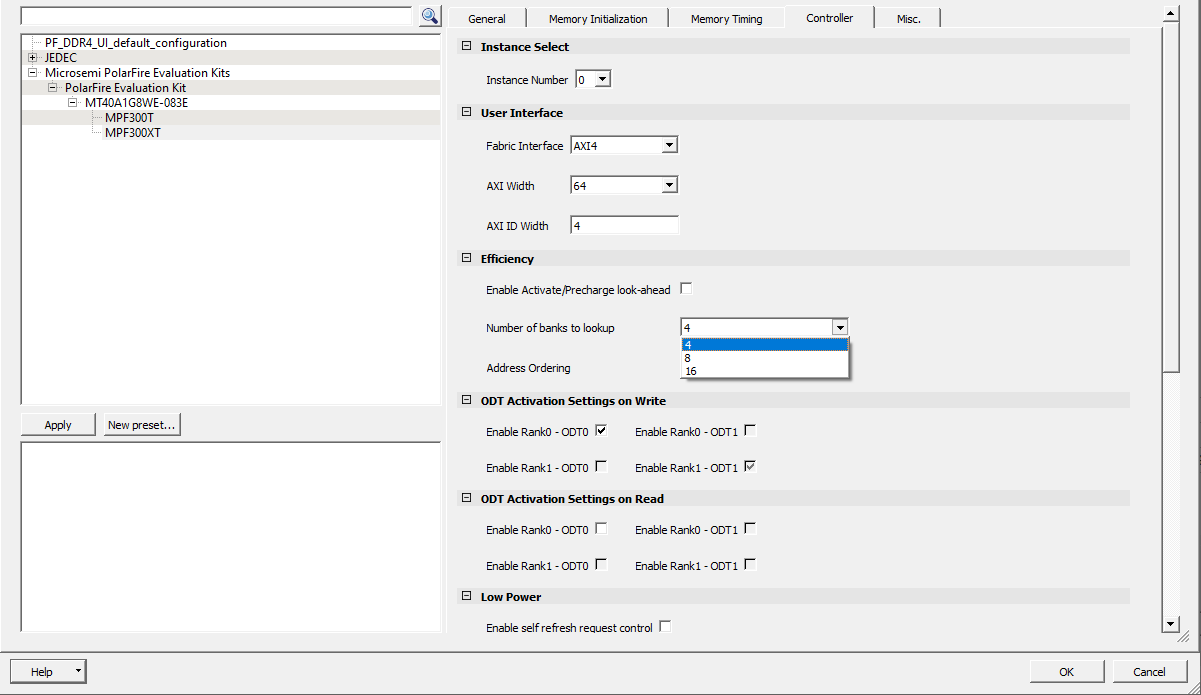Collapse the Efficiency section icon
The height and width of the screenshot is (695, 1201).
click(467, 258)
